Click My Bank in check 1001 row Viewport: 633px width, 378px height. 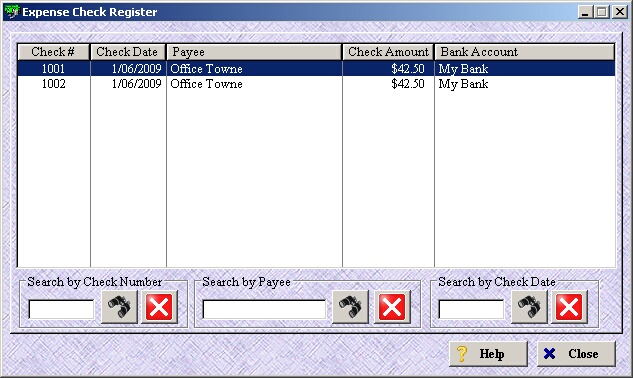pos(463,69)
